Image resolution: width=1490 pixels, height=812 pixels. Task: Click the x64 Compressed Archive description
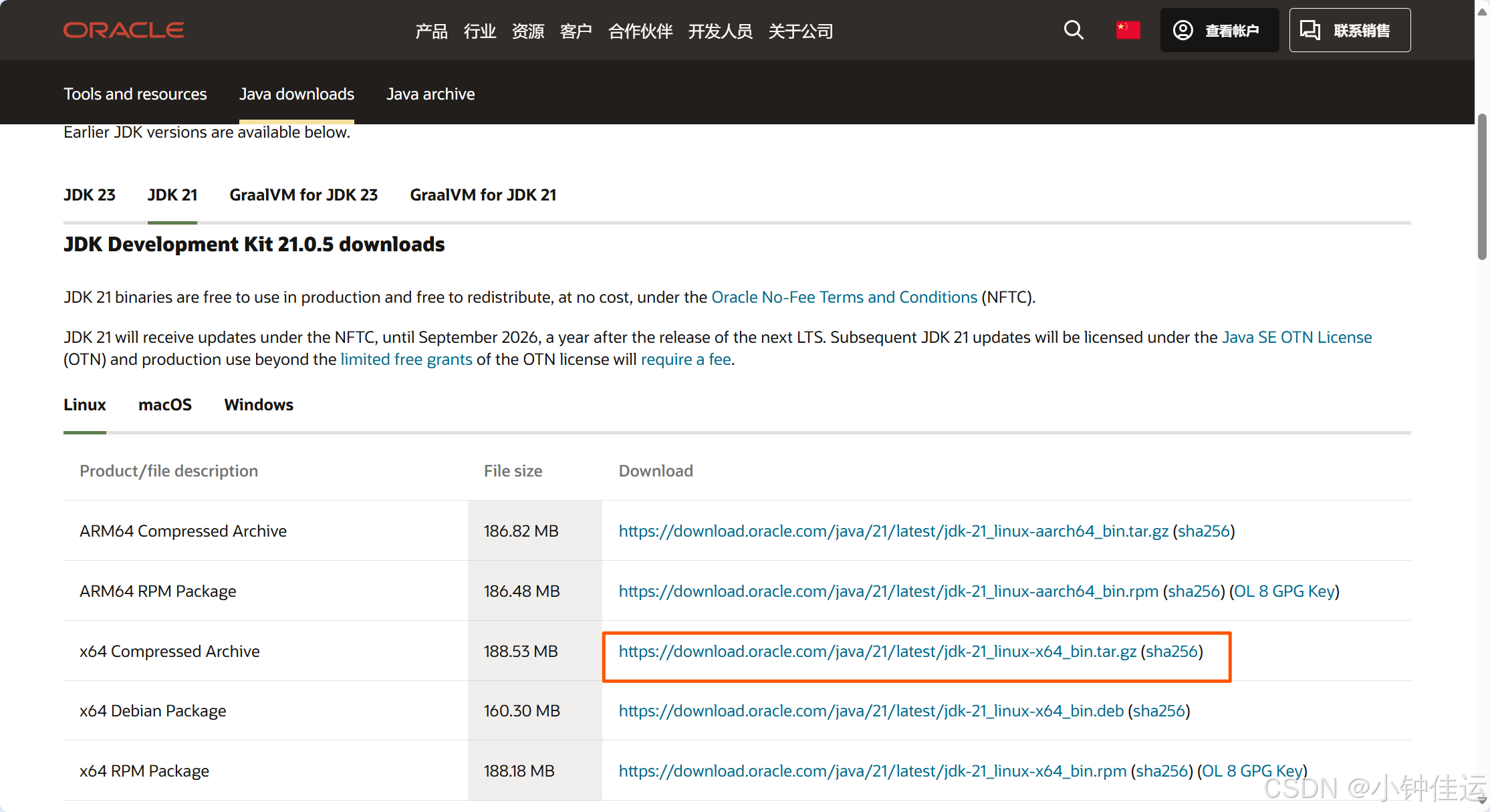(x=170, y=651)
